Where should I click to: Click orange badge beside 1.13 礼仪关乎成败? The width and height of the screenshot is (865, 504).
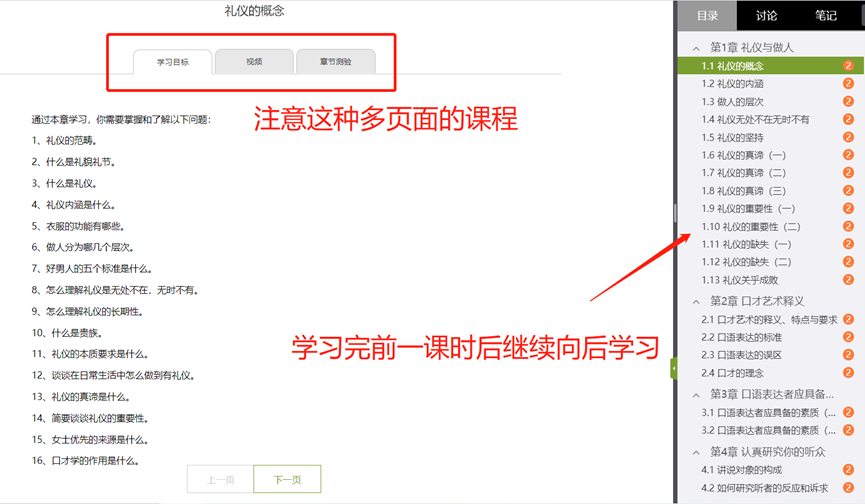pyautogui.click(x=848, y=280)
